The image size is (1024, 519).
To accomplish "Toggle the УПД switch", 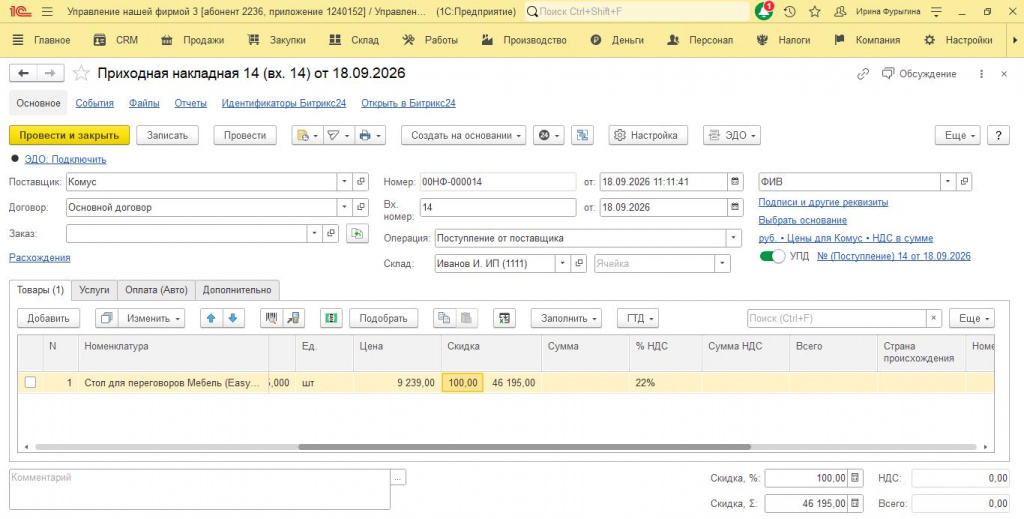I will (772, 256).
